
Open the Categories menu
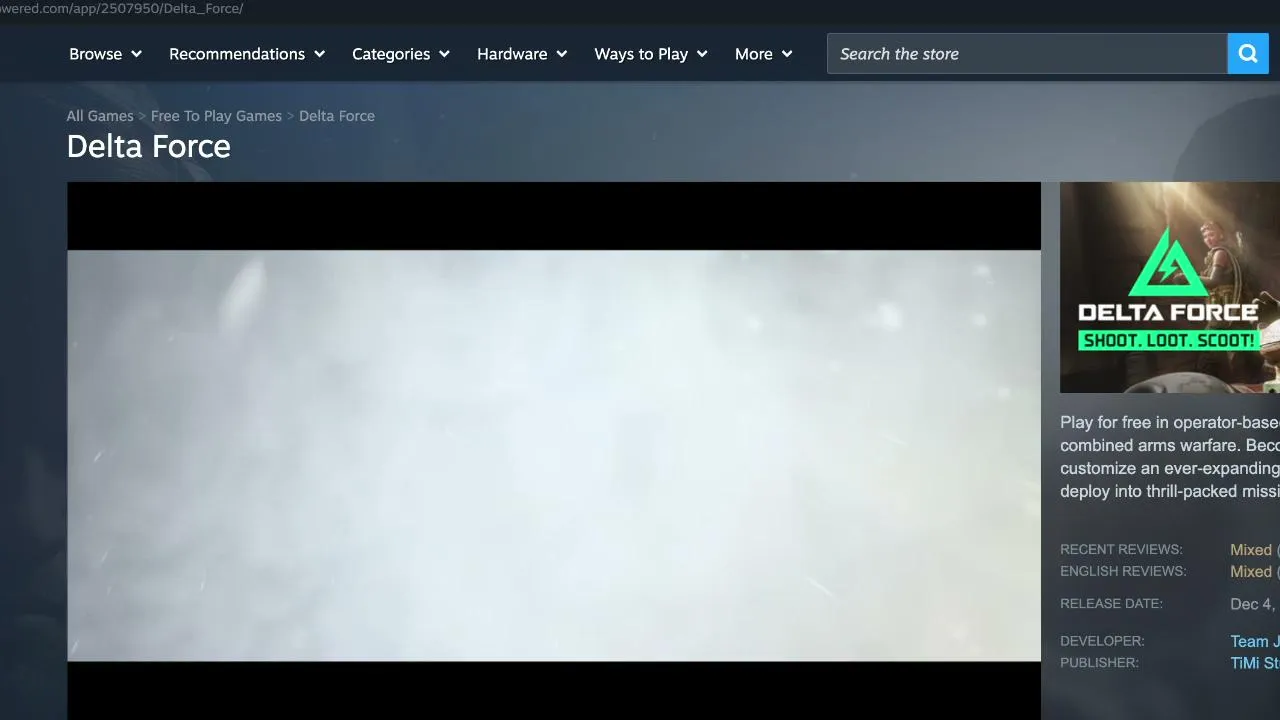click(x=401, y=54)
